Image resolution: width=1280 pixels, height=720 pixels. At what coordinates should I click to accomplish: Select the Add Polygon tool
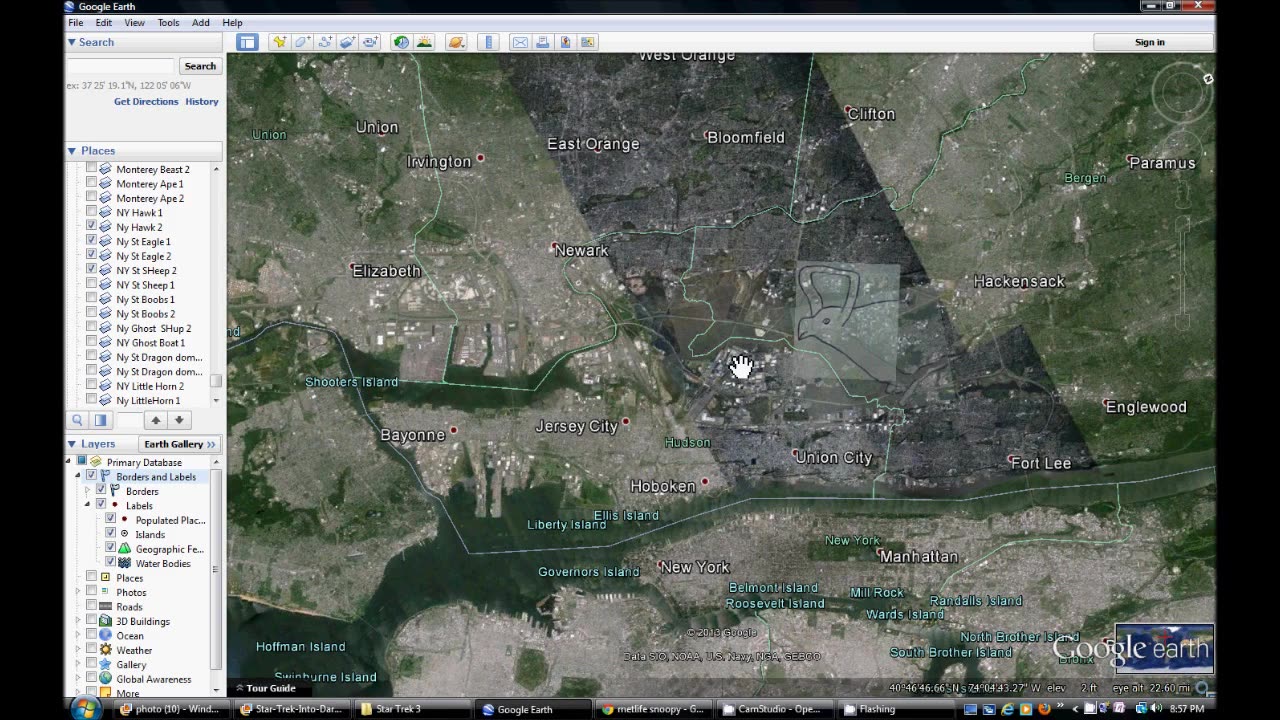(302, 42)
